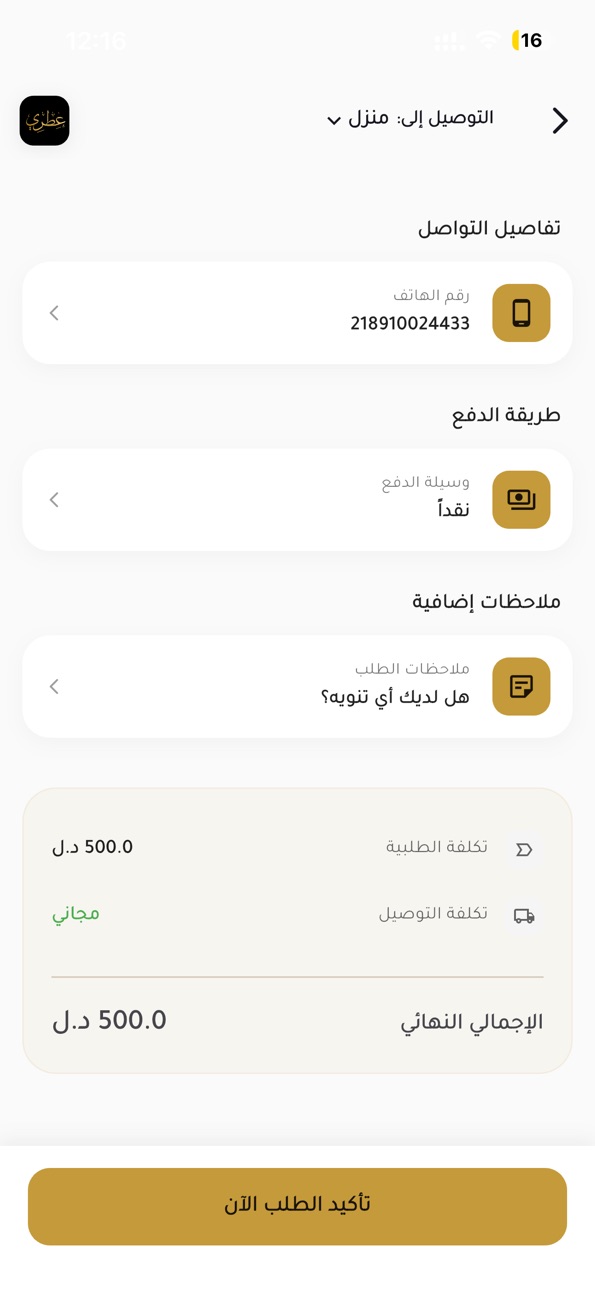Viewport: 595px width, 1290px height.
Task: Open order notes row chevron
Action: point(54,686)
